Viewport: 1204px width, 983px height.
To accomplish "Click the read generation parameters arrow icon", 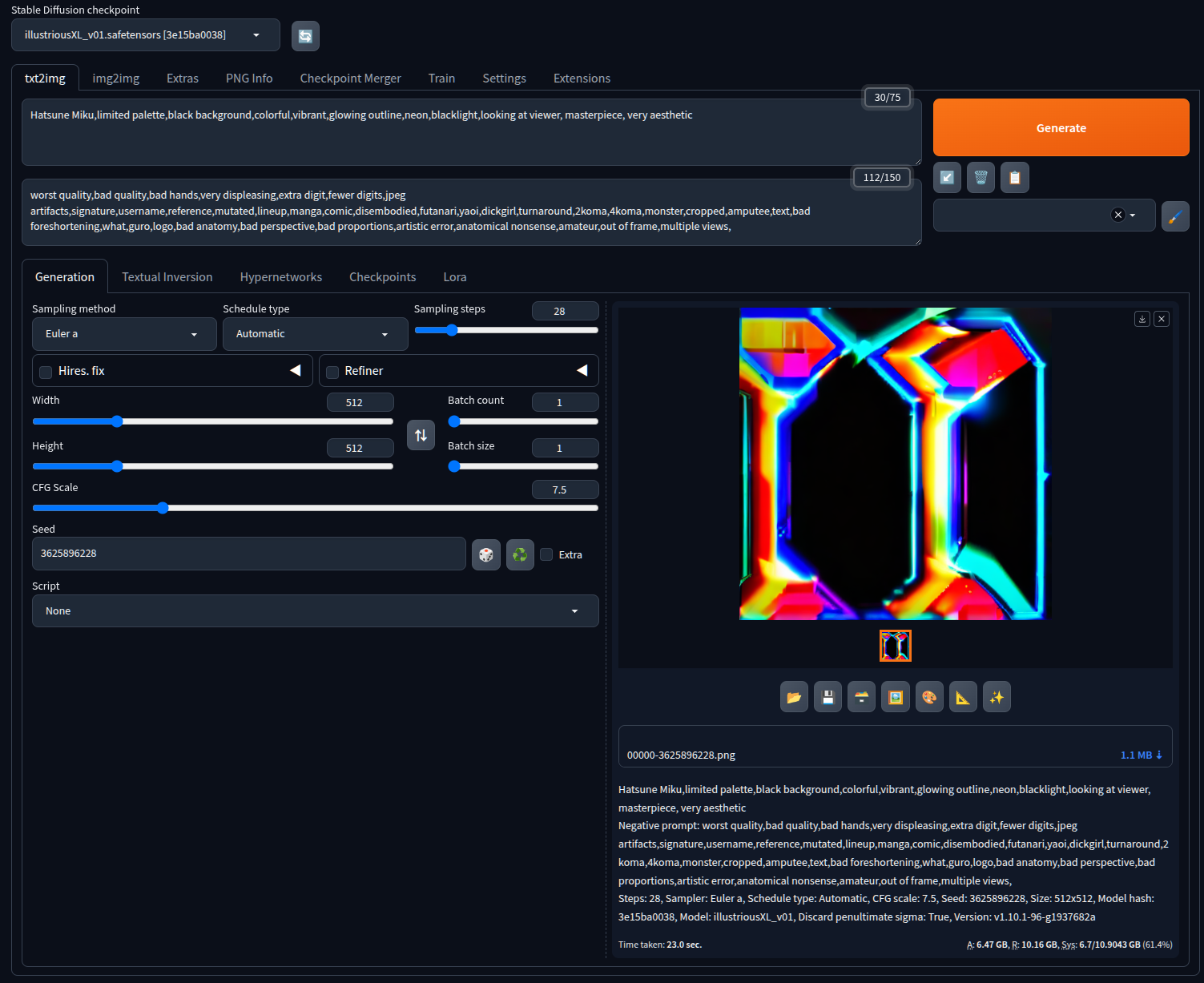I will coord(947,178).
